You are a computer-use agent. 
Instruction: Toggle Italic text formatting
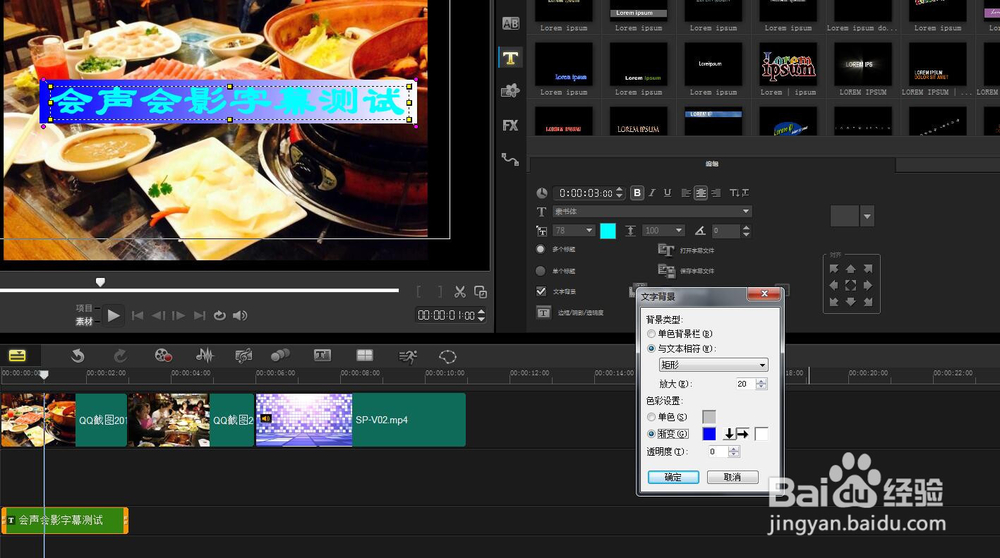(652, 193)
